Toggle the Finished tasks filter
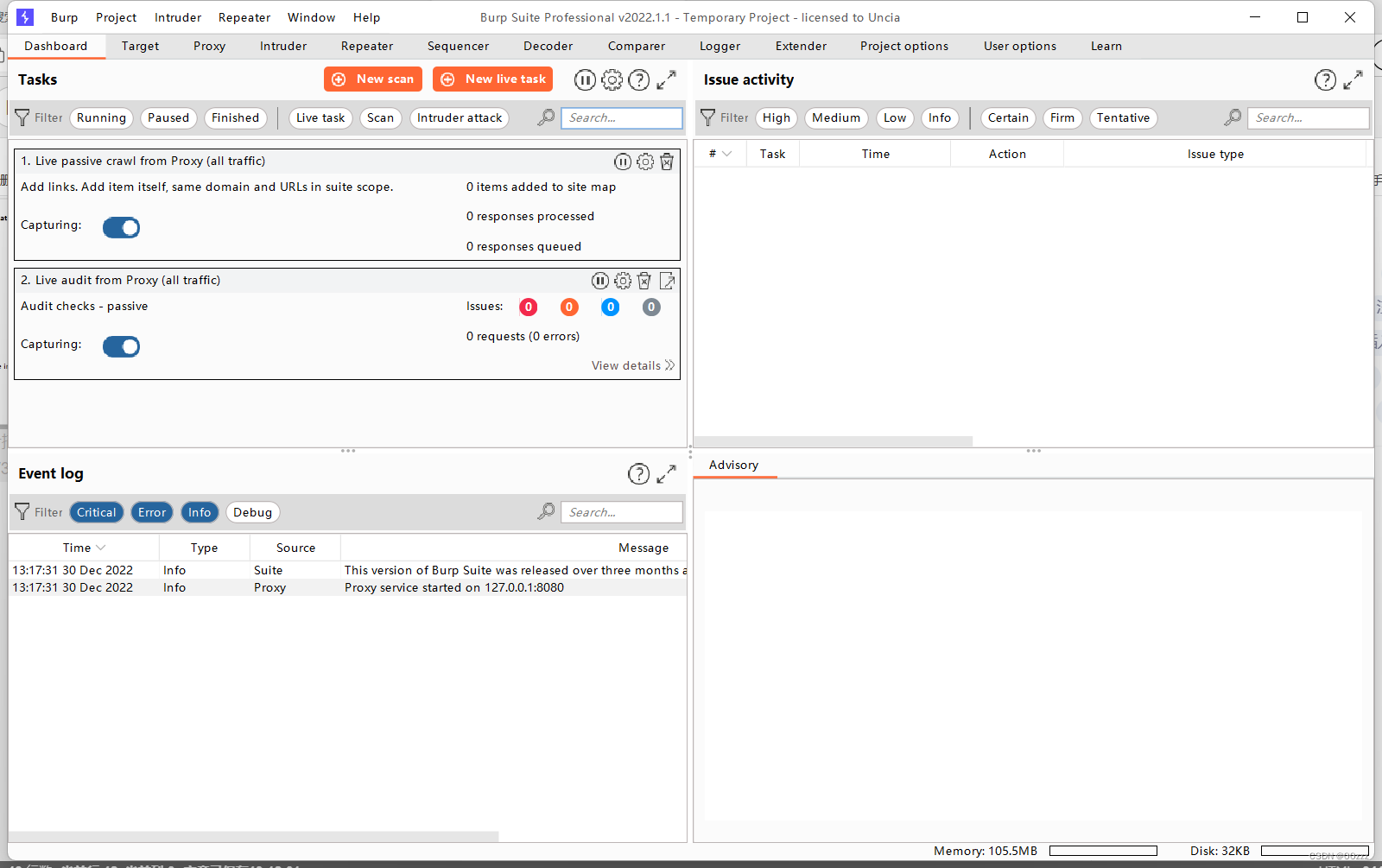1382x868 pixels. point(235,118)
